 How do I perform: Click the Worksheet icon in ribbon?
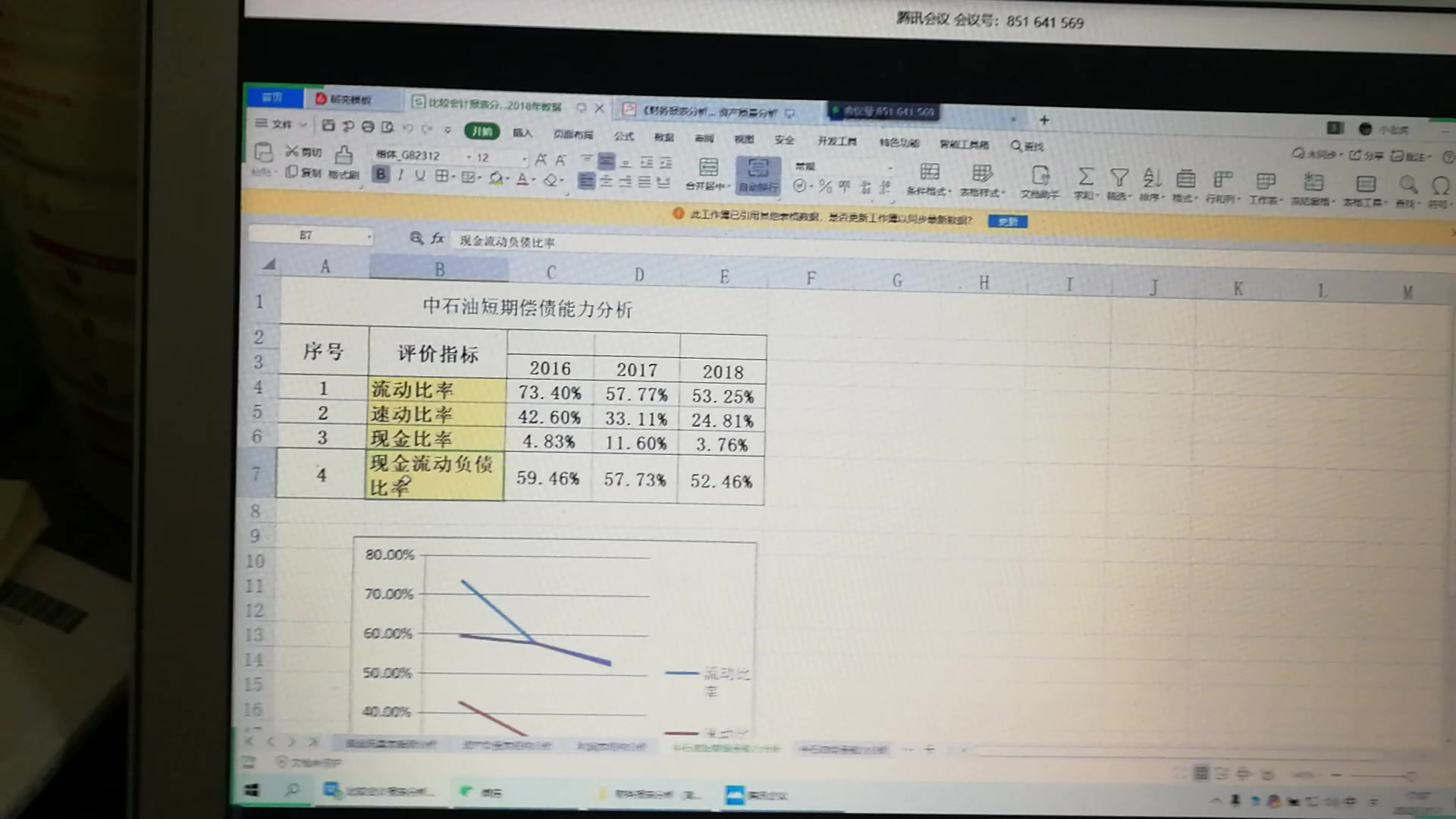click(x=1265, y=181)
